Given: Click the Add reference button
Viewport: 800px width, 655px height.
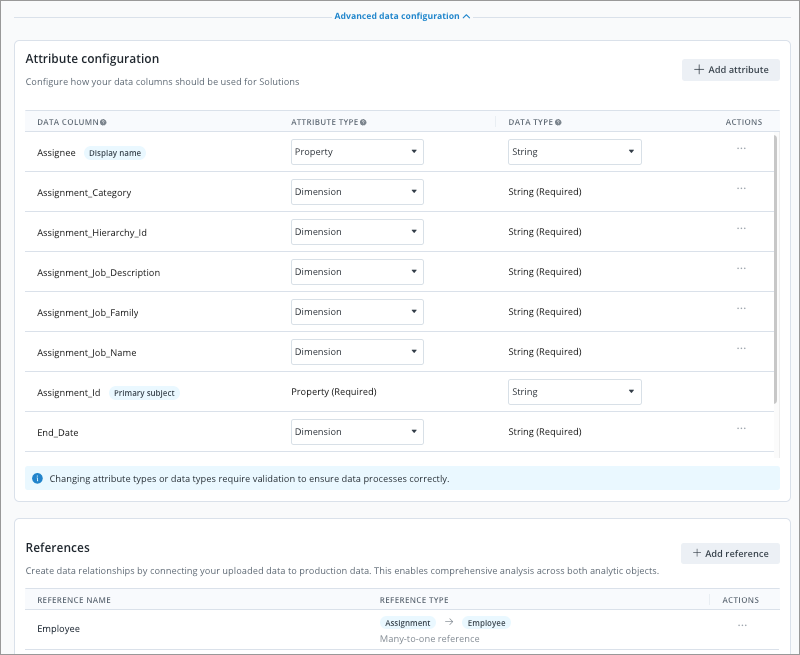Looking at the screenshot, I should [x=730, y=553].
